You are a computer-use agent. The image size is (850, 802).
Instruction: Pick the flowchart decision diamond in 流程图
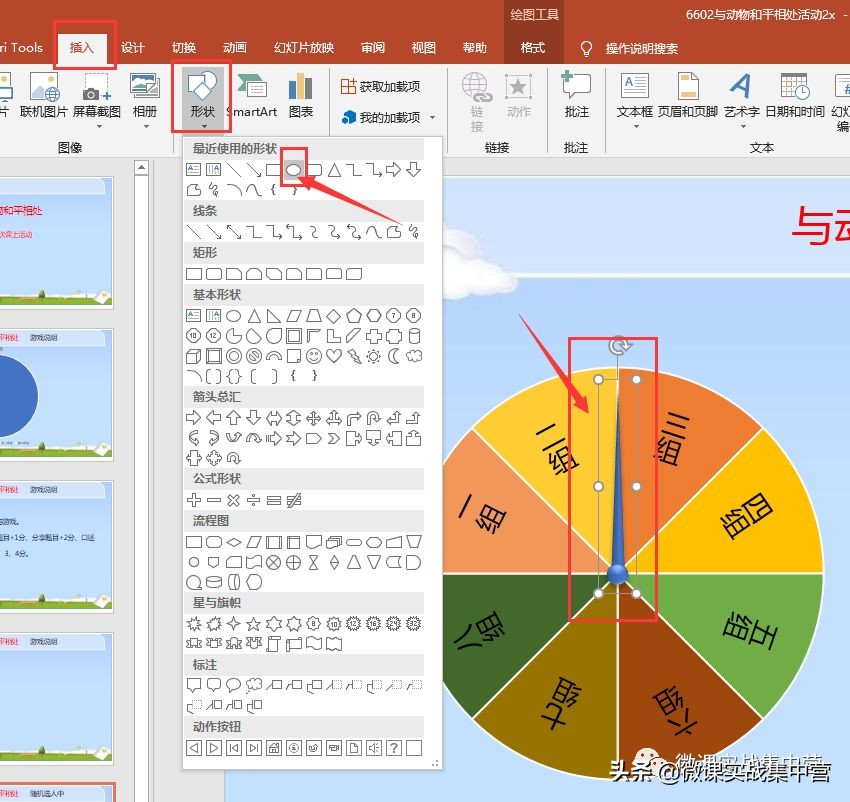(x=234, y=542)
